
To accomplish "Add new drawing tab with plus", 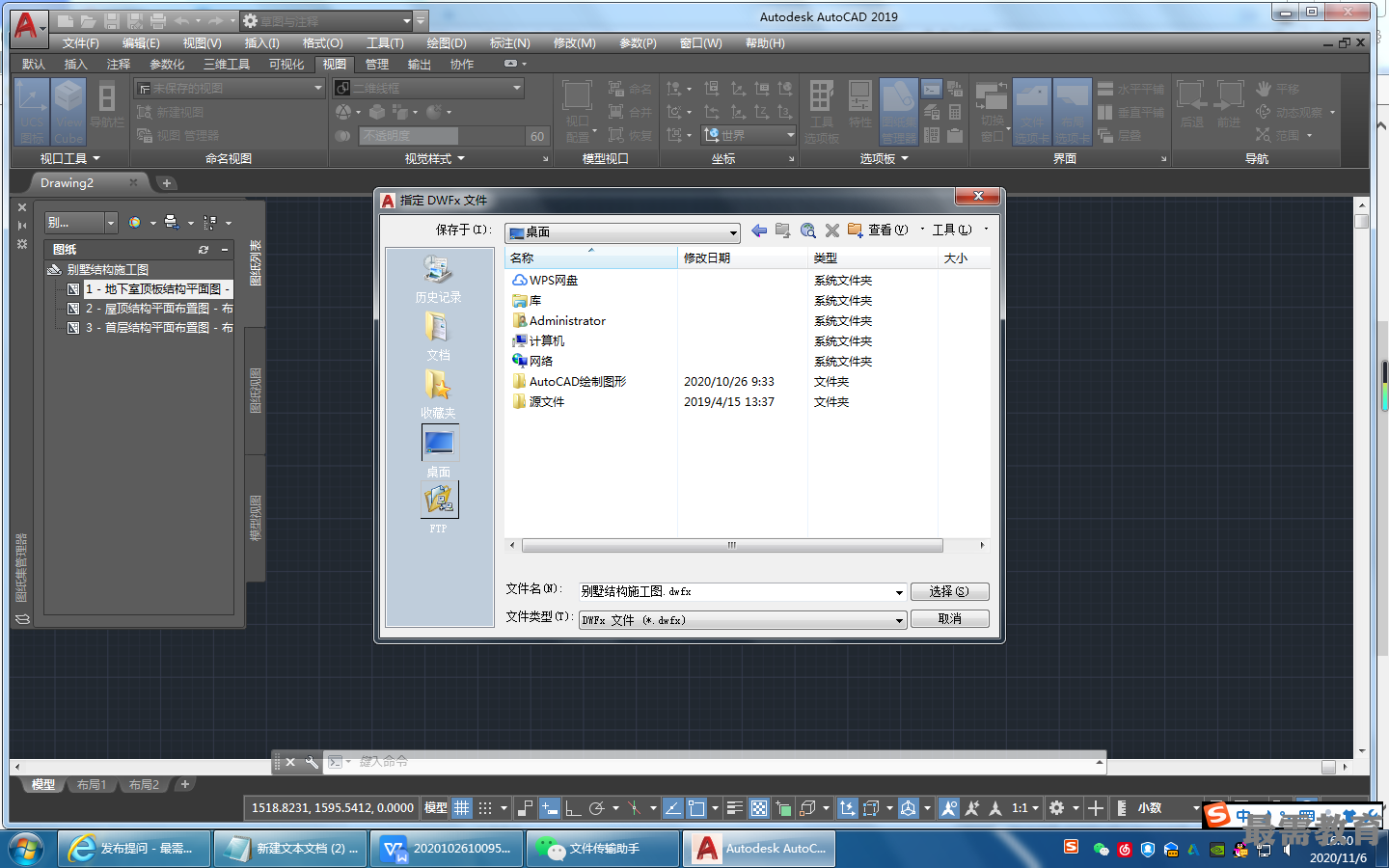I will tap(166, 183).
